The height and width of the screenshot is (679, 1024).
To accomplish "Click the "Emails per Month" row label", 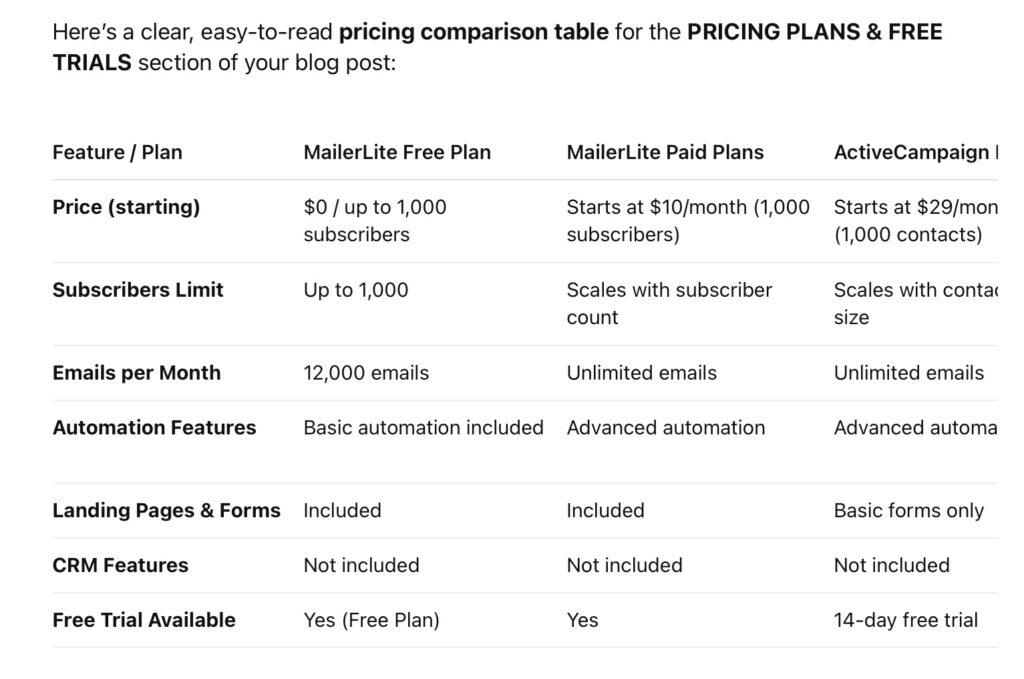I will click(x=136, y=373).
